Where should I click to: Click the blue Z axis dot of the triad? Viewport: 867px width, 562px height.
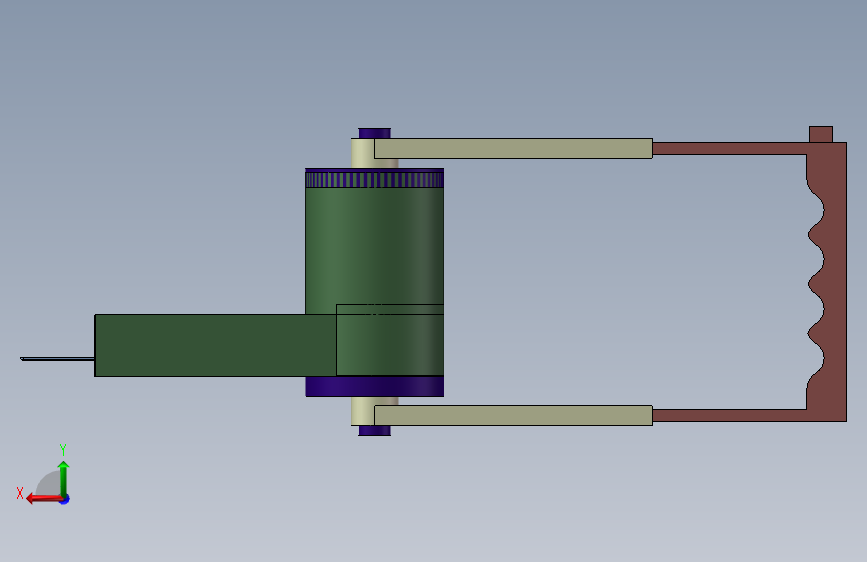[65, 499]
